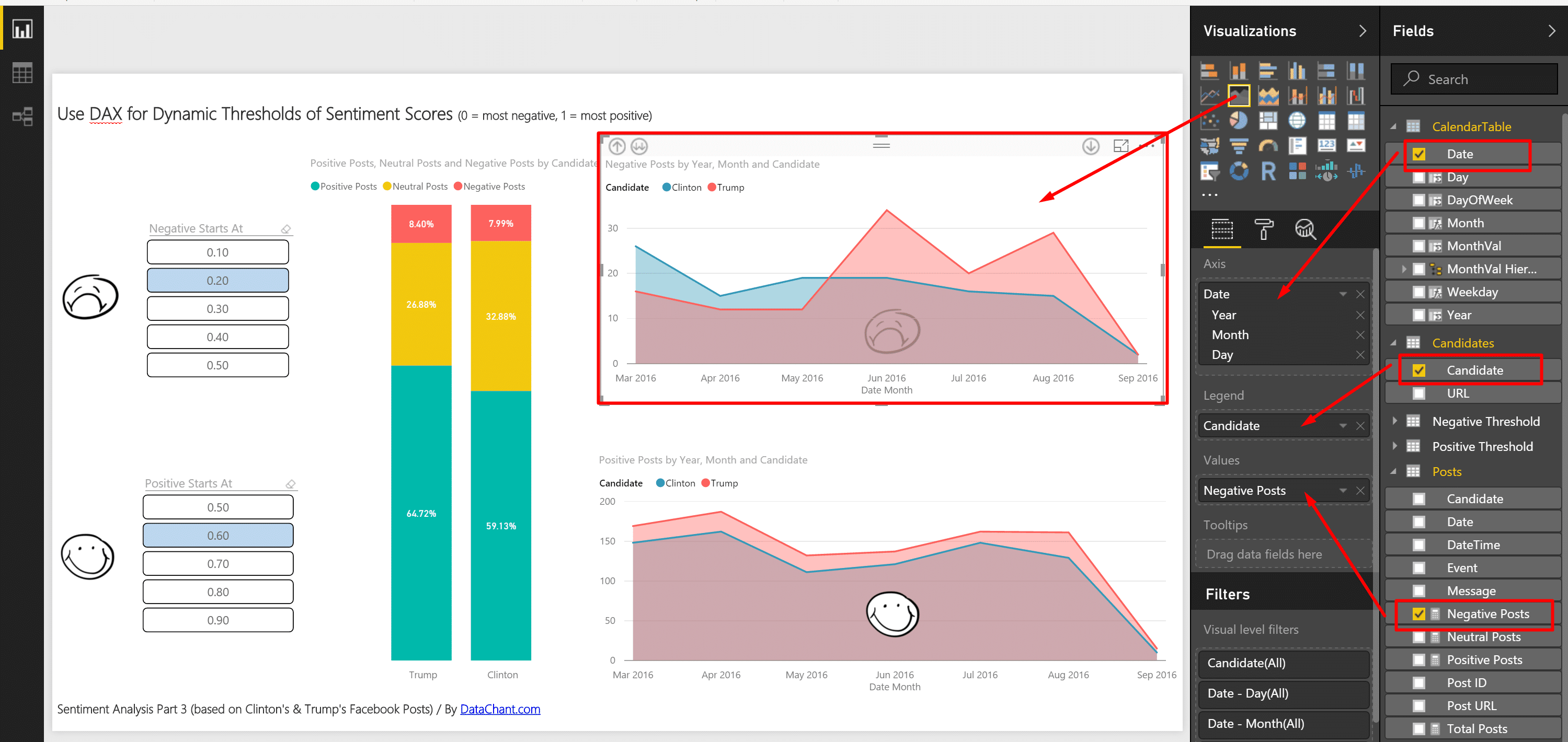
Task: Select the card (123) visualization
Action: [x=1326, y=146]
